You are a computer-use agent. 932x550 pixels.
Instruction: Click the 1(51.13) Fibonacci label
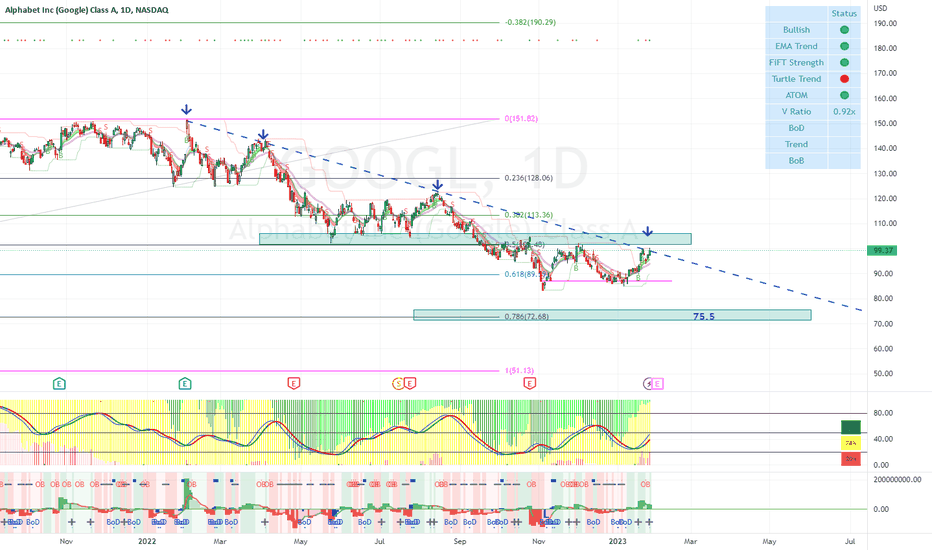coord(519,370)
